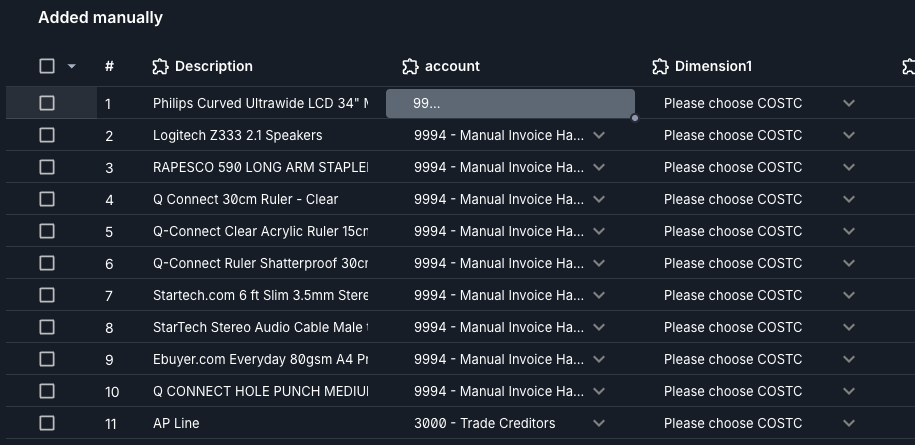This screenshot has height=445, width=915.
Task: Expand account dropdown for Ebuyer.com A4 paper row
Action: [599, 359]
